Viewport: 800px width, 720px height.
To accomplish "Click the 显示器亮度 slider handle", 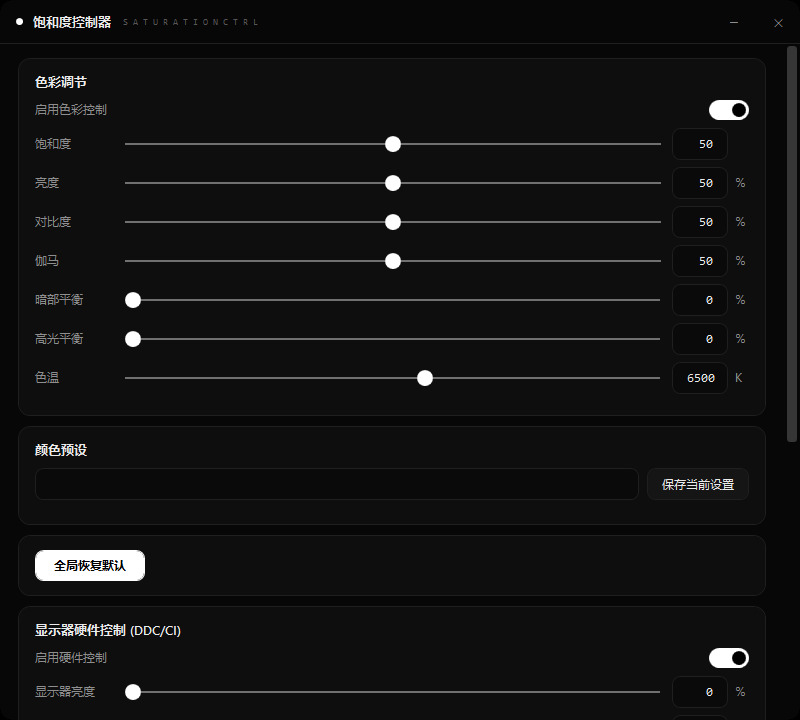I will [133, 692].
